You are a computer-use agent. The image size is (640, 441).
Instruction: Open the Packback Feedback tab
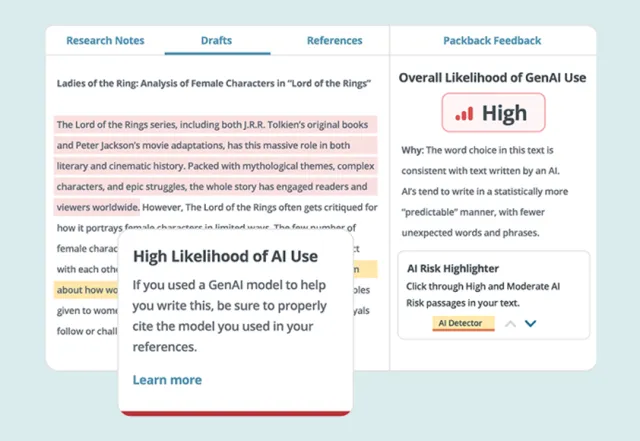492,41
